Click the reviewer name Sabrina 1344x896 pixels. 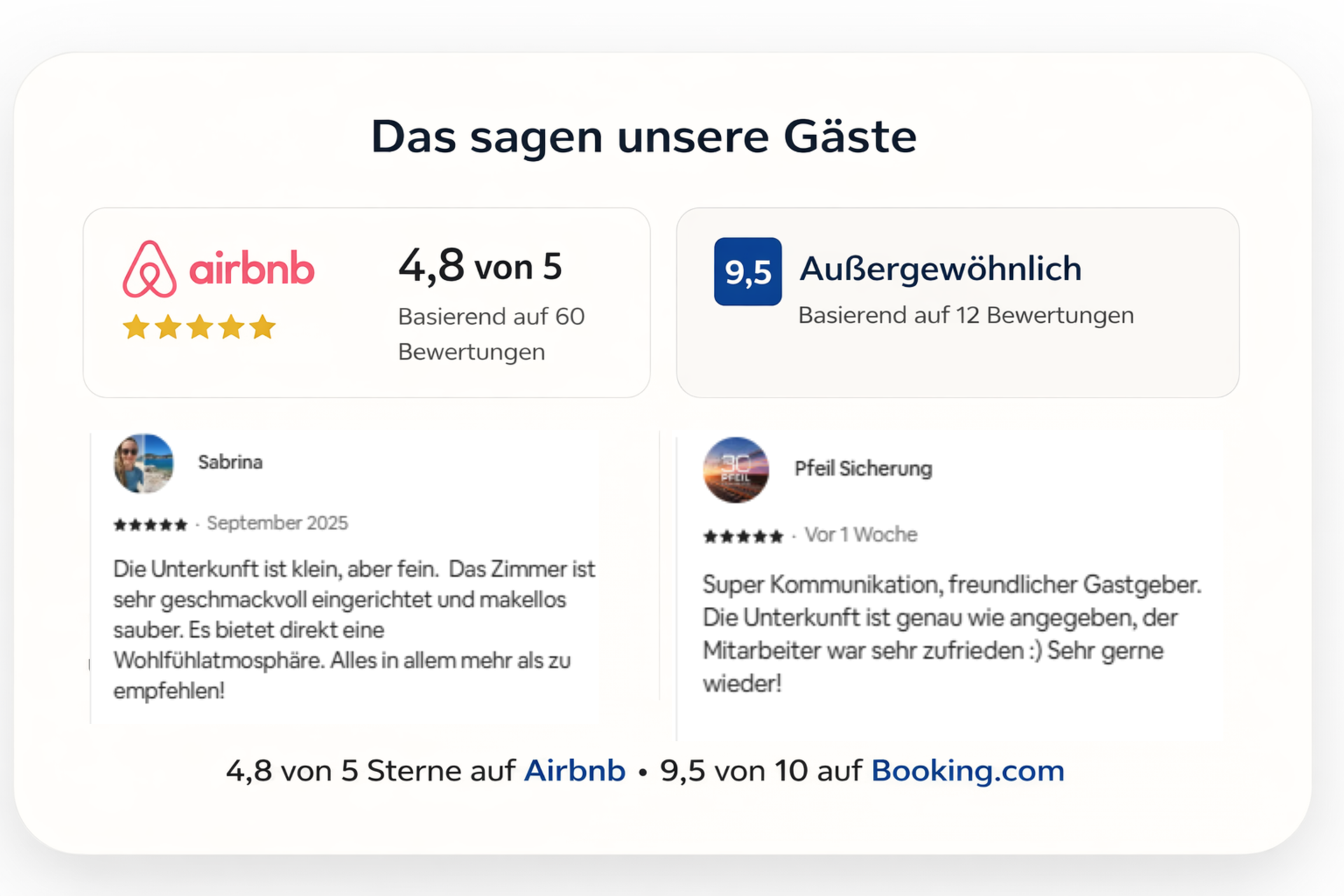(230, 462)
